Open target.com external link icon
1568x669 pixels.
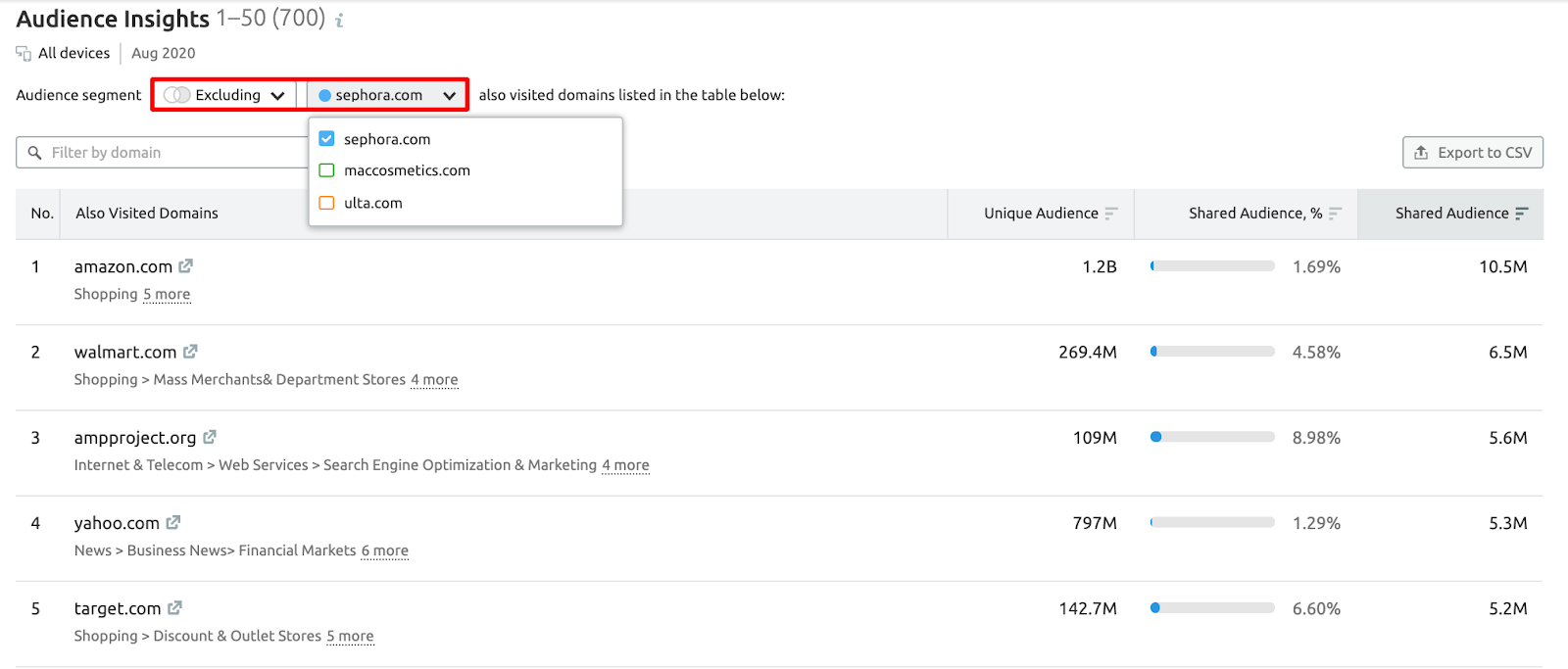pos(174,607)
